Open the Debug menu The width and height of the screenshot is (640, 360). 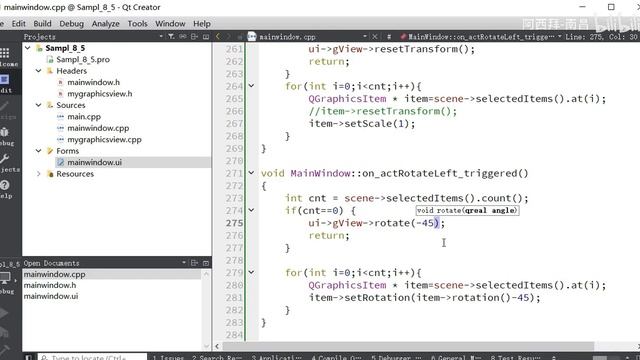coord(71,24)
